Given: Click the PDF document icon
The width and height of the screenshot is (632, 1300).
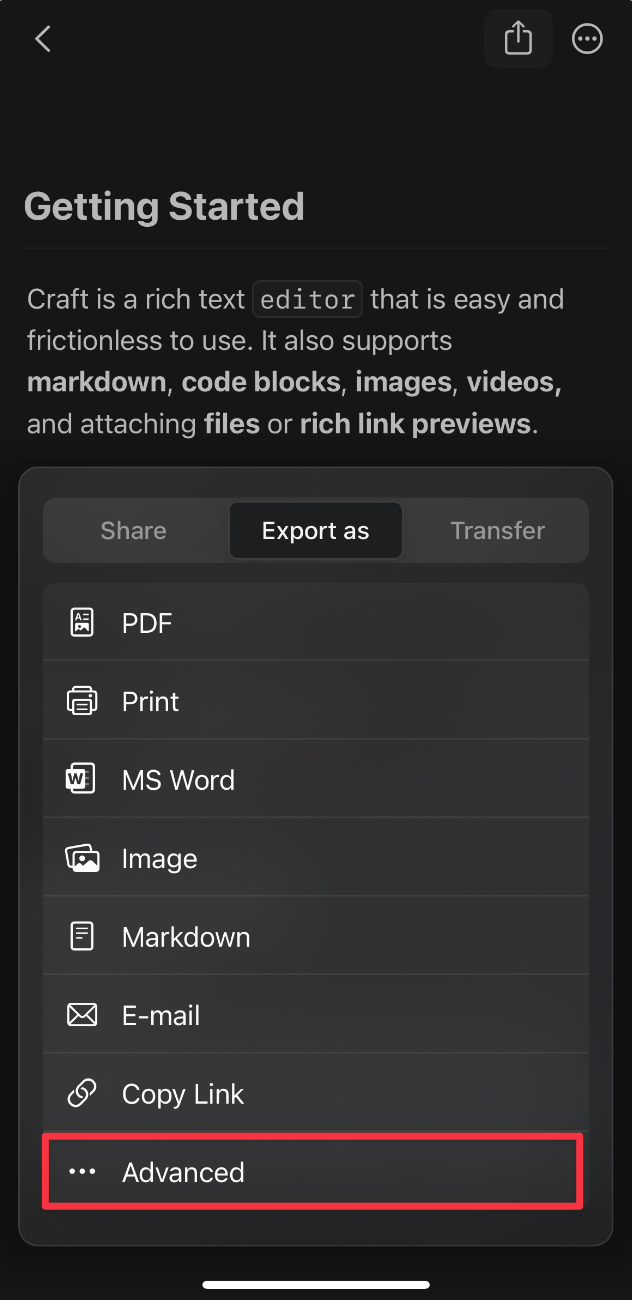Looking at the screenshot, I should click(82, 623).
